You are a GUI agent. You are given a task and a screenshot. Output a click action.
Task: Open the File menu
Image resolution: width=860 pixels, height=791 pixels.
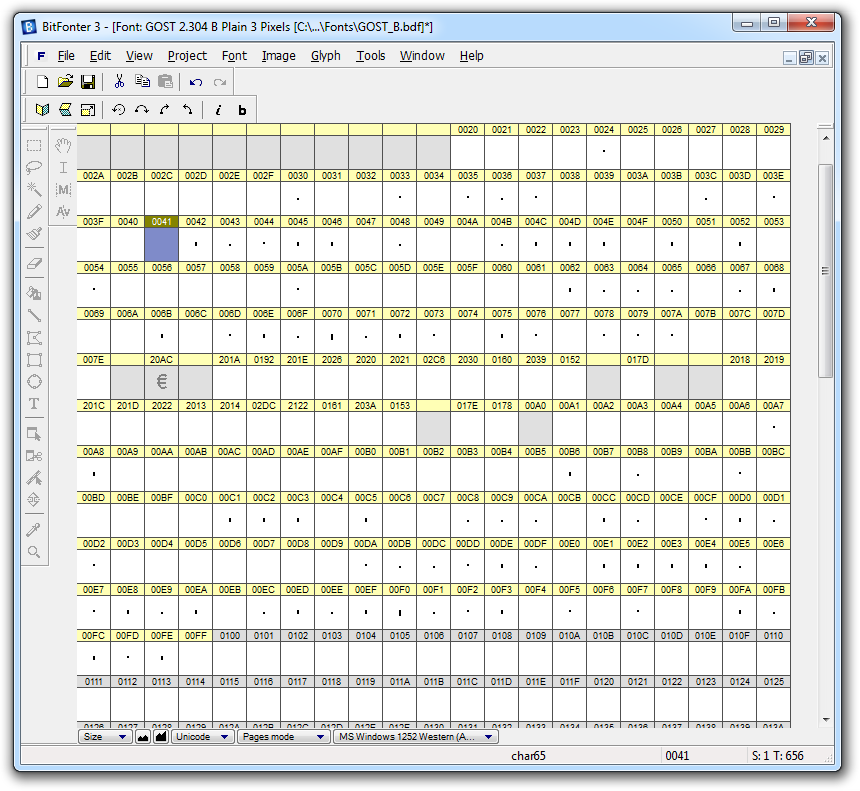[66, 56]
